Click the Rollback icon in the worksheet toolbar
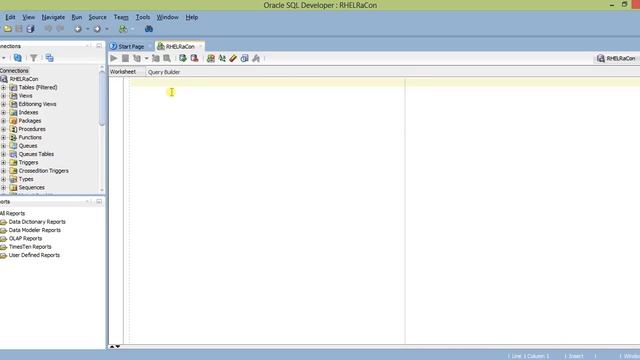This screenshot has height=360, width=640. pos(194,58)
